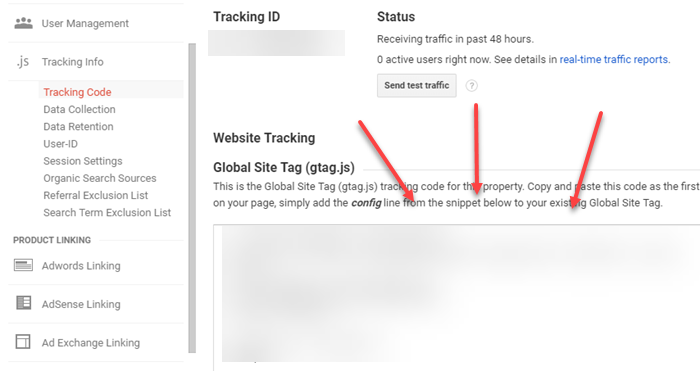Viewport: 700px width, 371px height.
Task: Click the User Management people icon
Action: [x=23, y=23]
